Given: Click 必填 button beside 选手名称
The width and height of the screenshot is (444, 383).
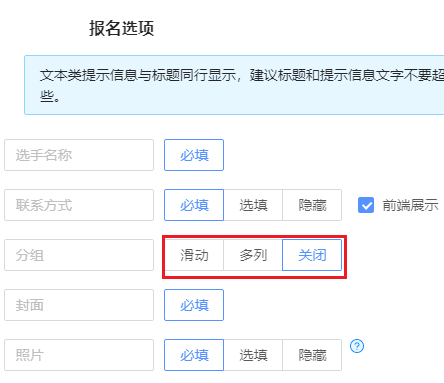Looking at the screenshot, I should 194,155.
